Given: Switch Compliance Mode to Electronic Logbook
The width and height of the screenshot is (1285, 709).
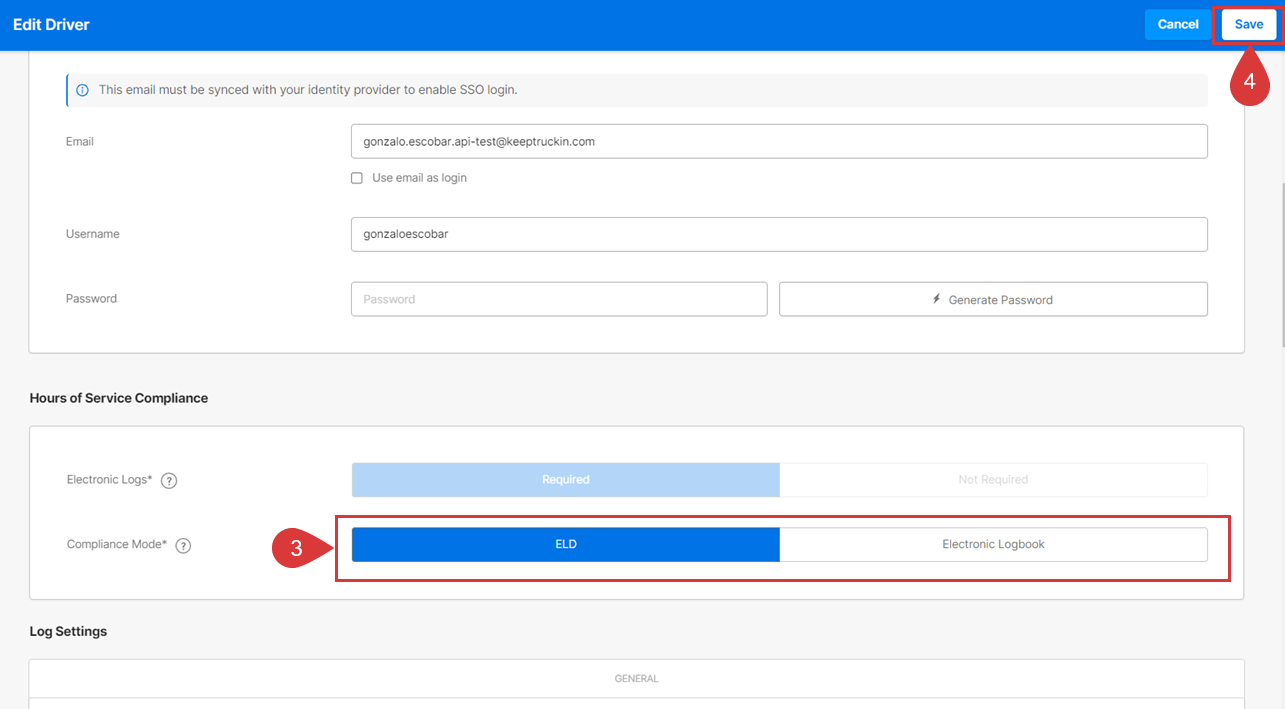Looking at the screenshot, I should pyautogui.click(x=993, y=545).
